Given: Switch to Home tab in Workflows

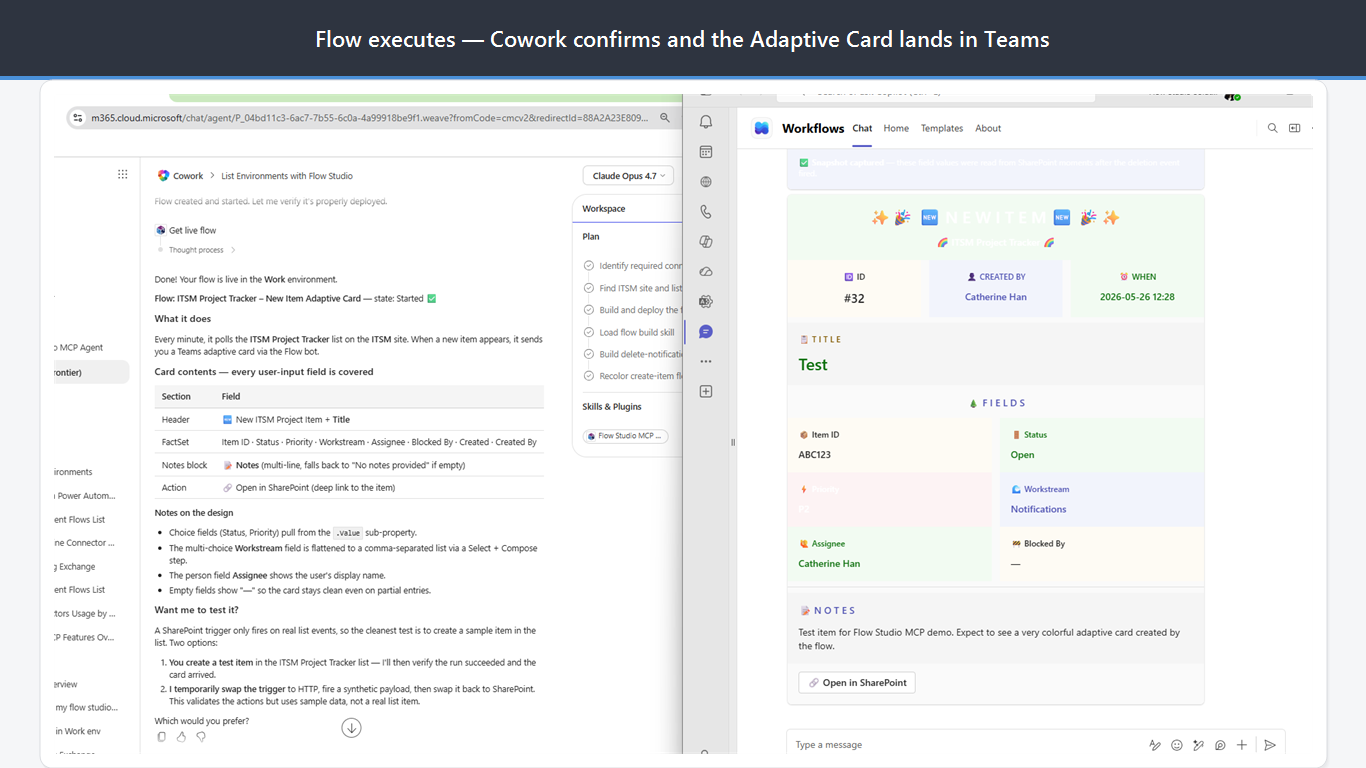Looking at the screenshot, I should pos(896,128).
